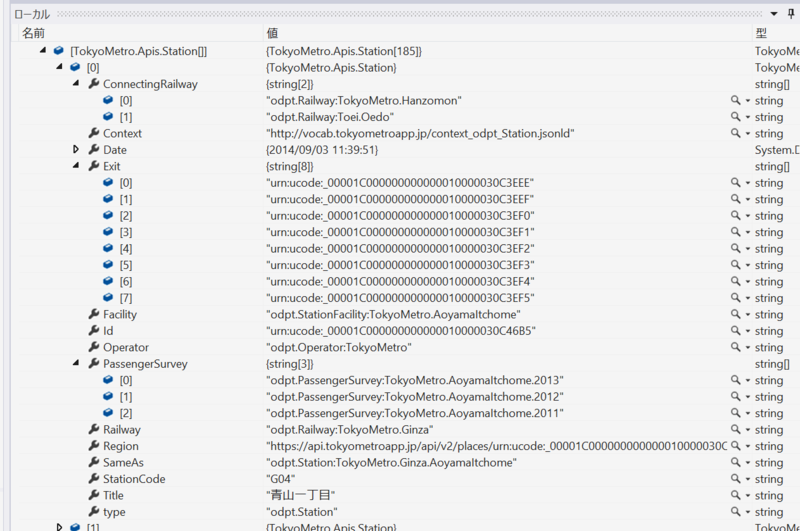This screenshot has height=531, width=800.
Task: Click the blue cube icon of Exit element [3]
Action: 108,232
